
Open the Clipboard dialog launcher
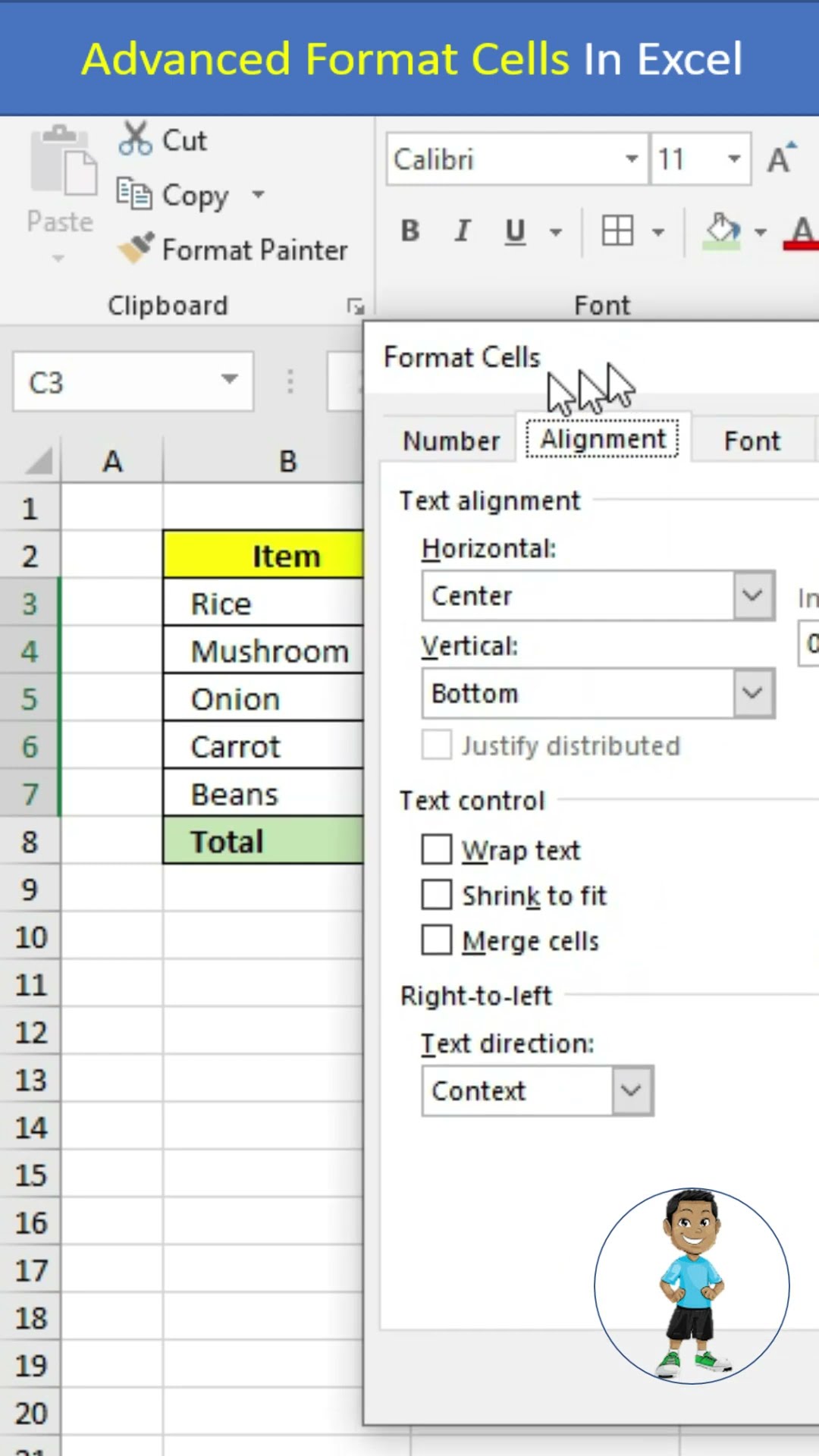tap(355, 306)
